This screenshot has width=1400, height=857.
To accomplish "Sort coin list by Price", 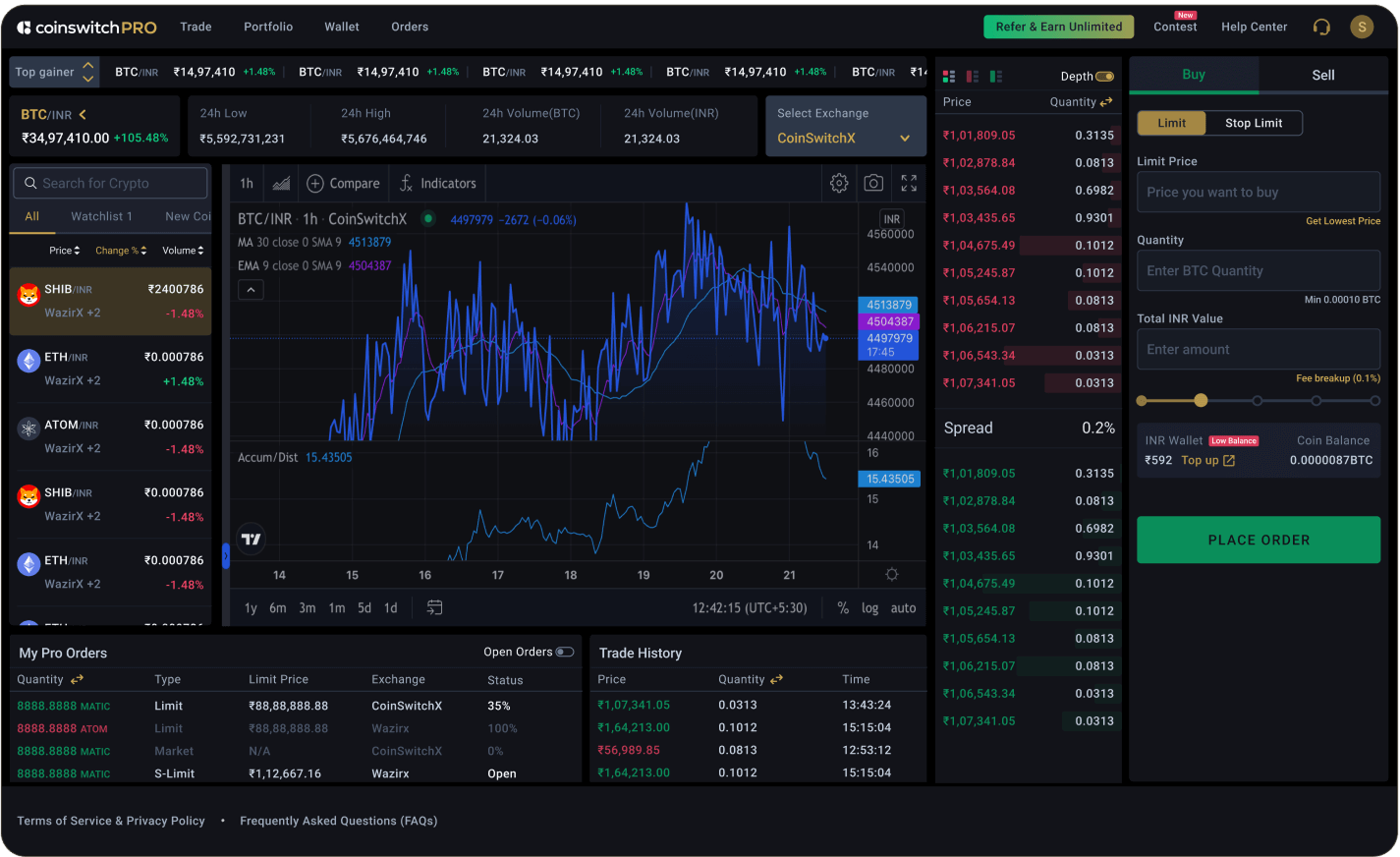I will click(x=65, y=251).
